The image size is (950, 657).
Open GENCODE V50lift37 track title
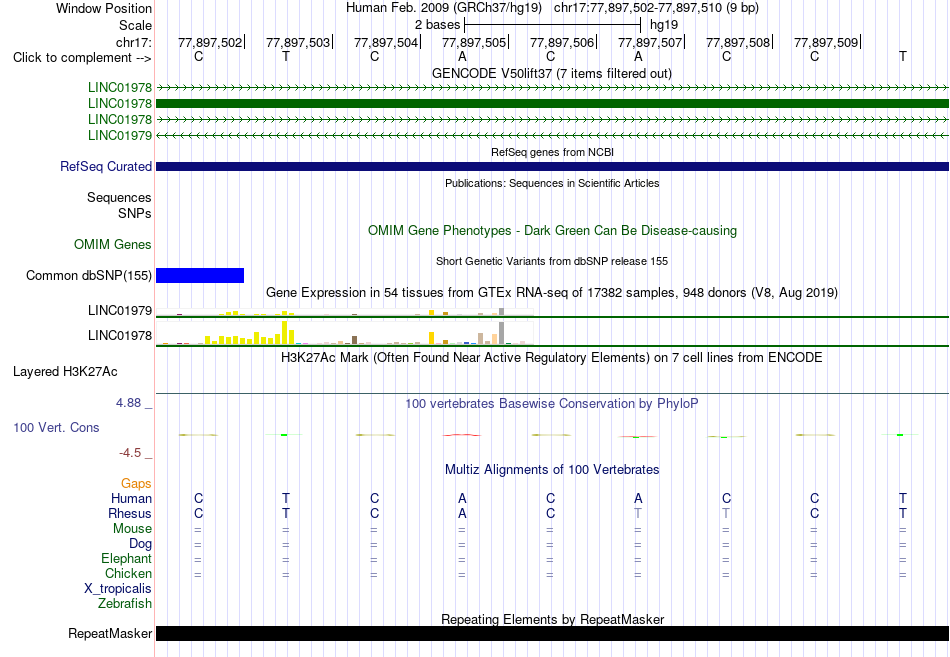[552, 73]
